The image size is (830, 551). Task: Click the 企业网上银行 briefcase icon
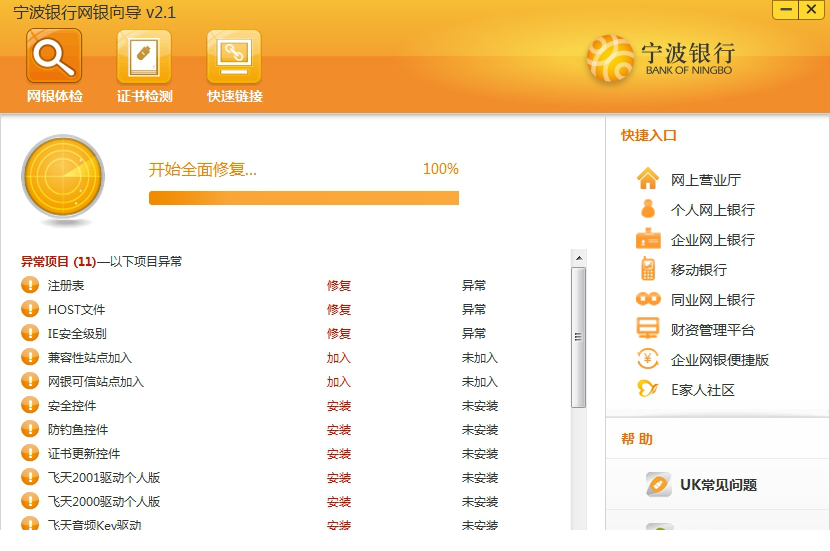648,239
